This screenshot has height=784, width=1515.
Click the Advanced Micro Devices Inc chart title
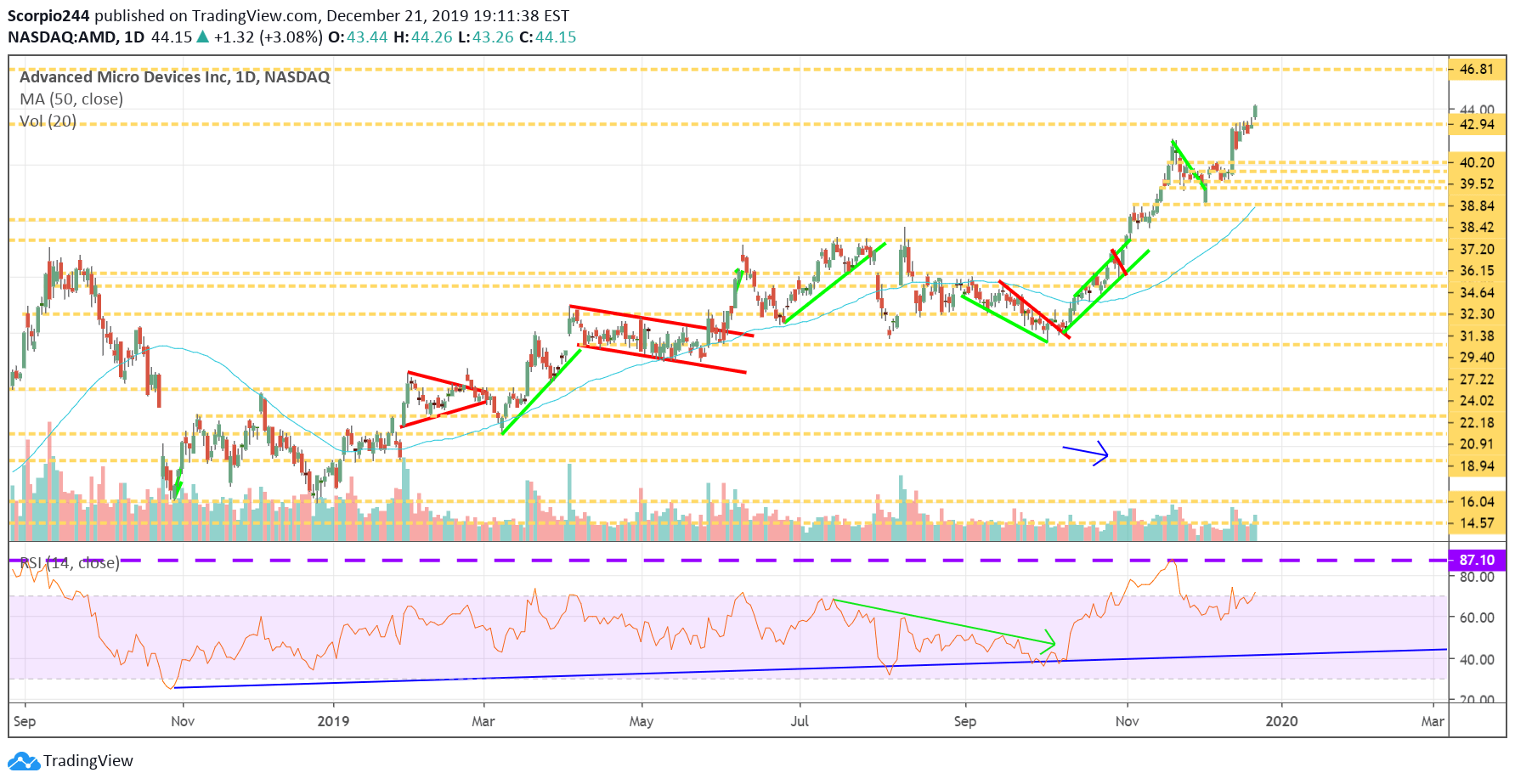174,76
